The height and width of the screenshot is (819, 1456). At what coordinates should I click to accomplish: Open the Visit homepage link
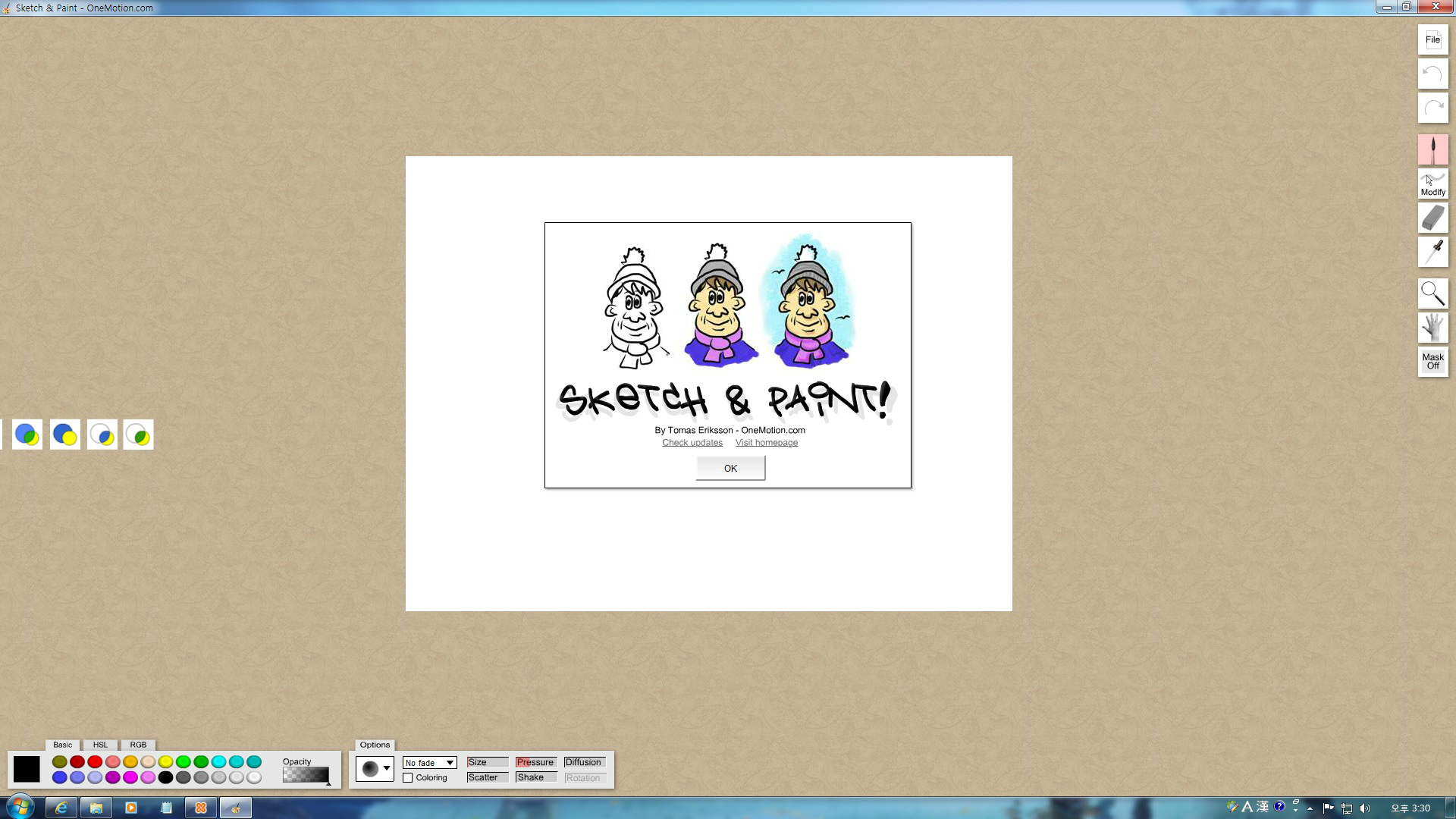[766, 443]
